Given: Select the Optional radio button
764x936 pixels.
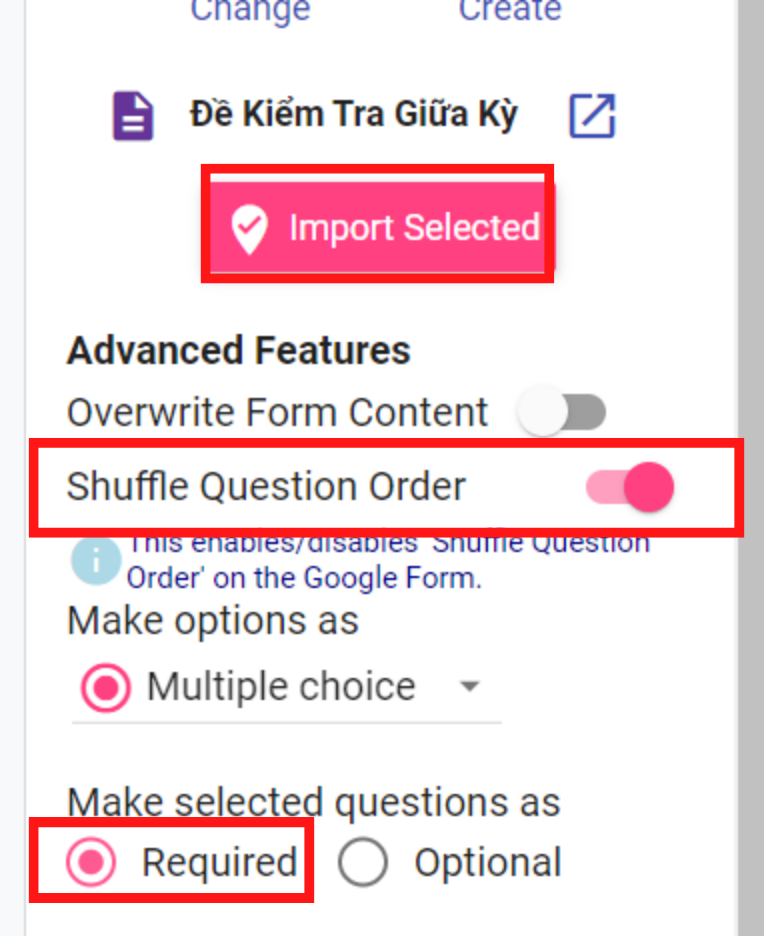Looking at the screenshot, I should (363, 861).
